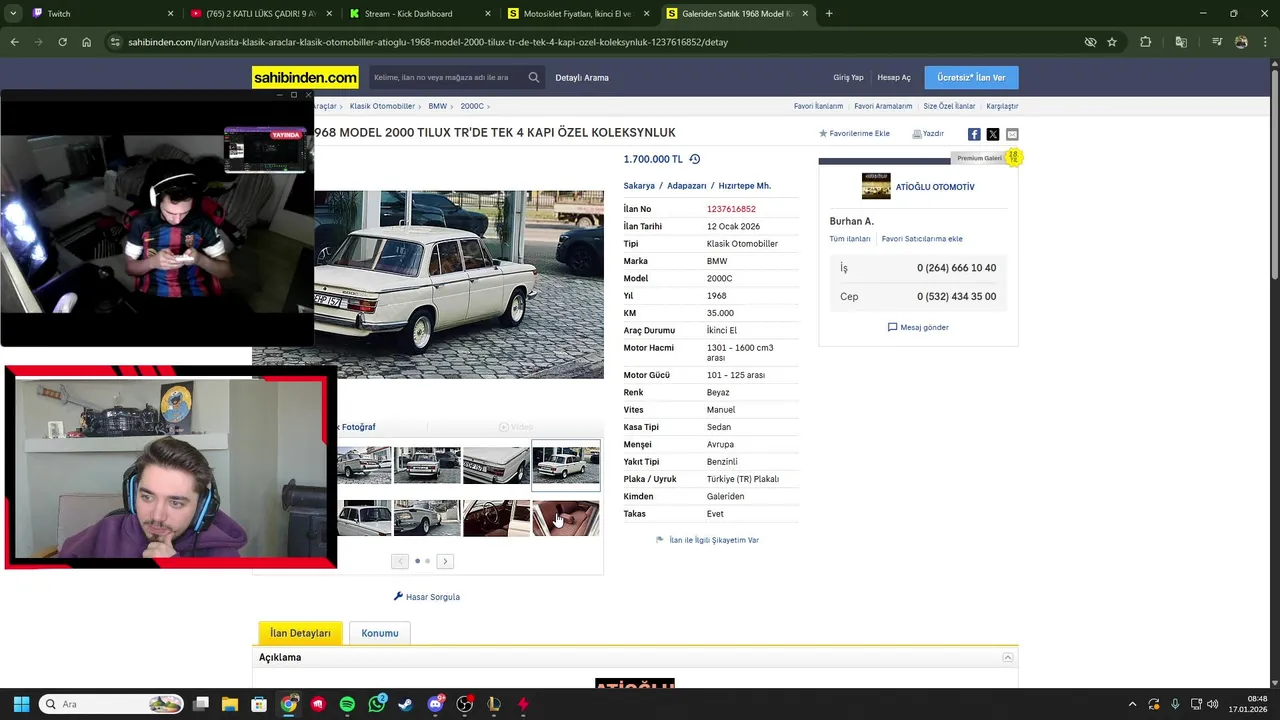This screenshot has width=1280, height=720.
Task: Click Tüm ilanları link
Action: 850,239
